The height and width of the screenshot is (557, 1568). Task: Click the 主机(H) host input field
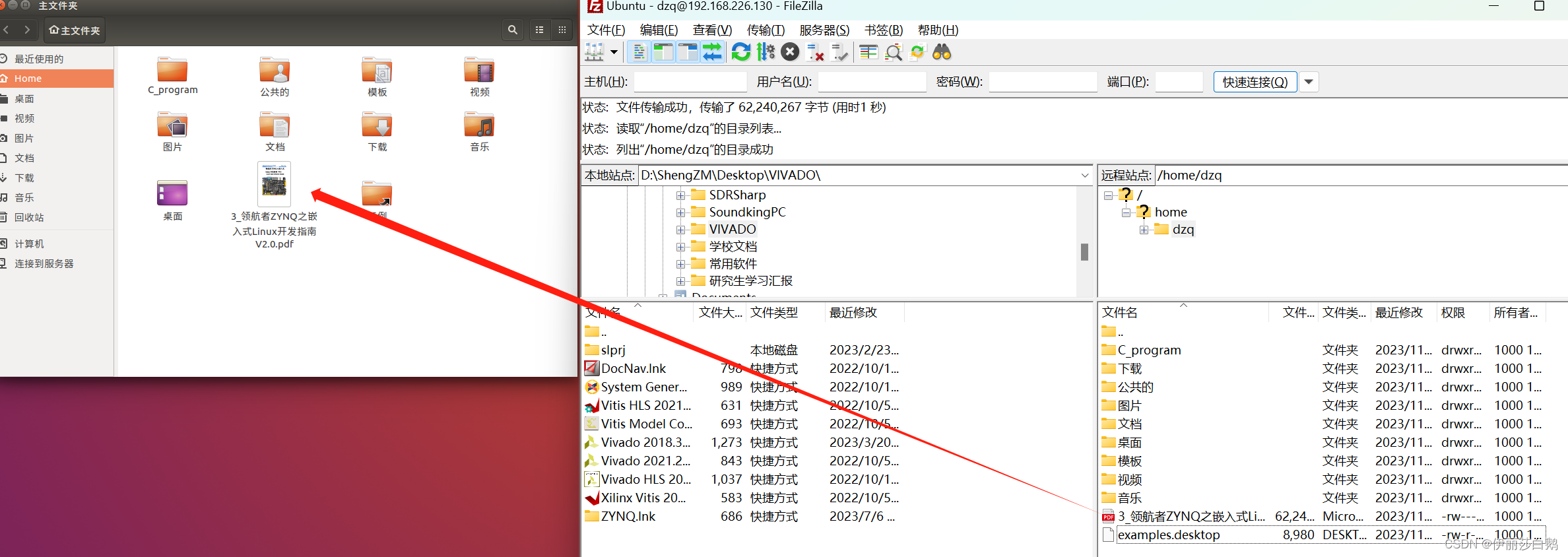690,82
